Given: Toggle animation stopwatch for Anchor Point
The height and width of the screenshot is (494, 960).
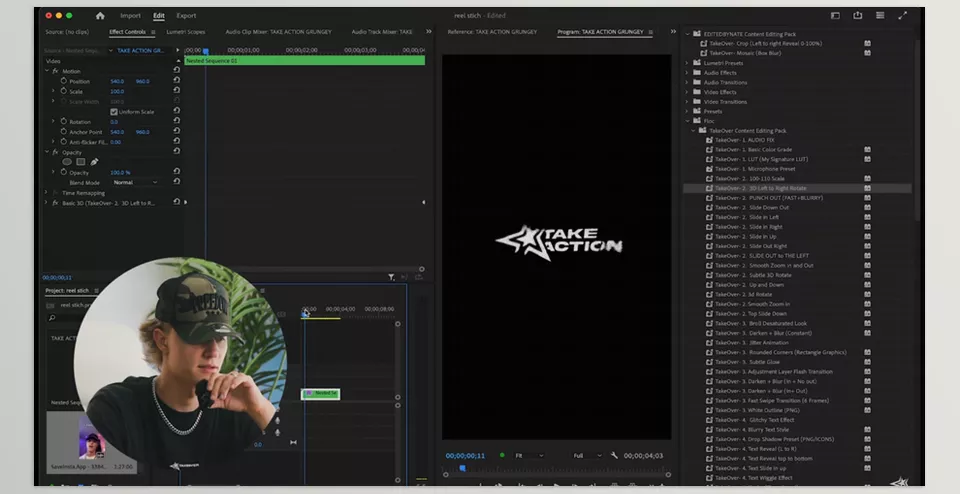Looking at the screenshot, I should pos(64,132).
